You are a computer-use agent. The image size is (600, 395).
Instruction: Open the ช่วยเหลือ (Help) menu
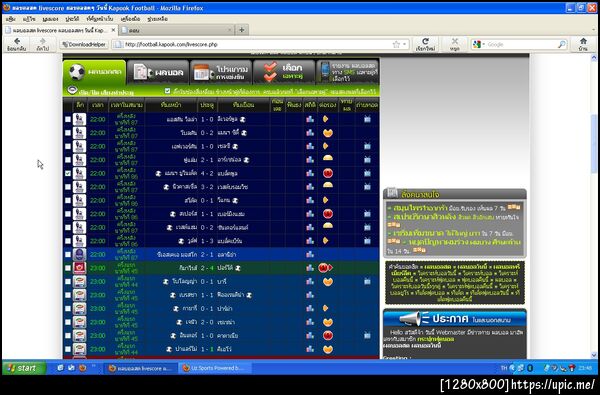coord(157,19)
